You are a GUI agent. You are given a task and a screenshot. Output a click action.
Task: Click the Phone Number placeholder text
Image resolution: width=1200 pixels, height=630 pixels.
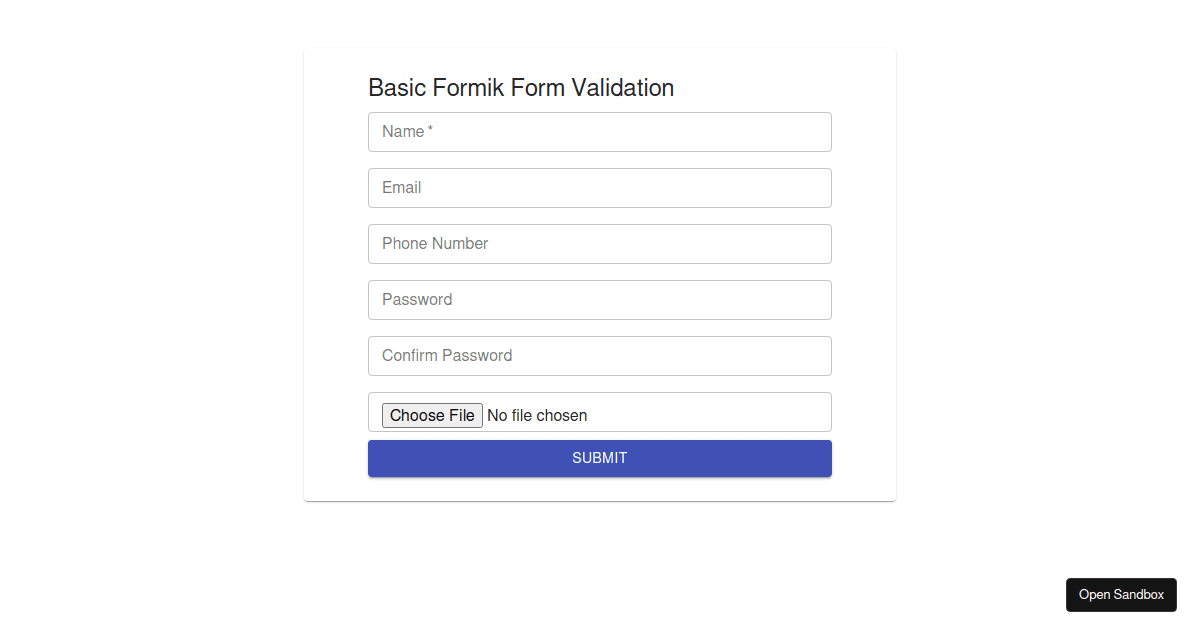[x=435, y=243]
